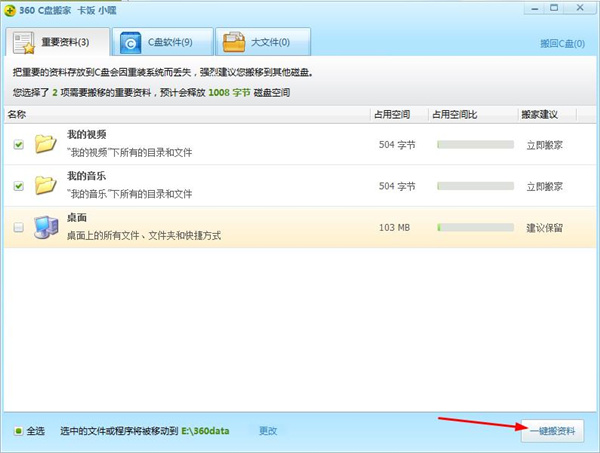Uncheck the 我的音乐 checkbox

click(x=19, y=186)
